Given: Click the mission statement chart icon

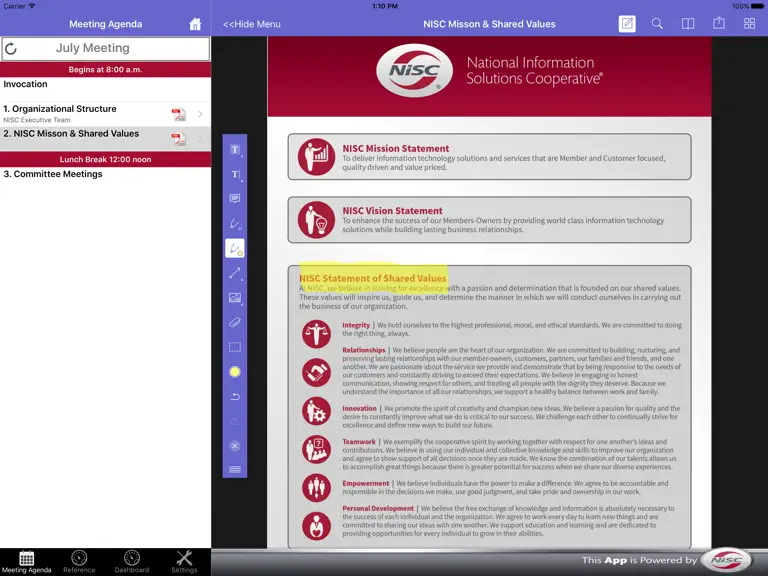Looking at the screenshot, I should tap(316, 157).
